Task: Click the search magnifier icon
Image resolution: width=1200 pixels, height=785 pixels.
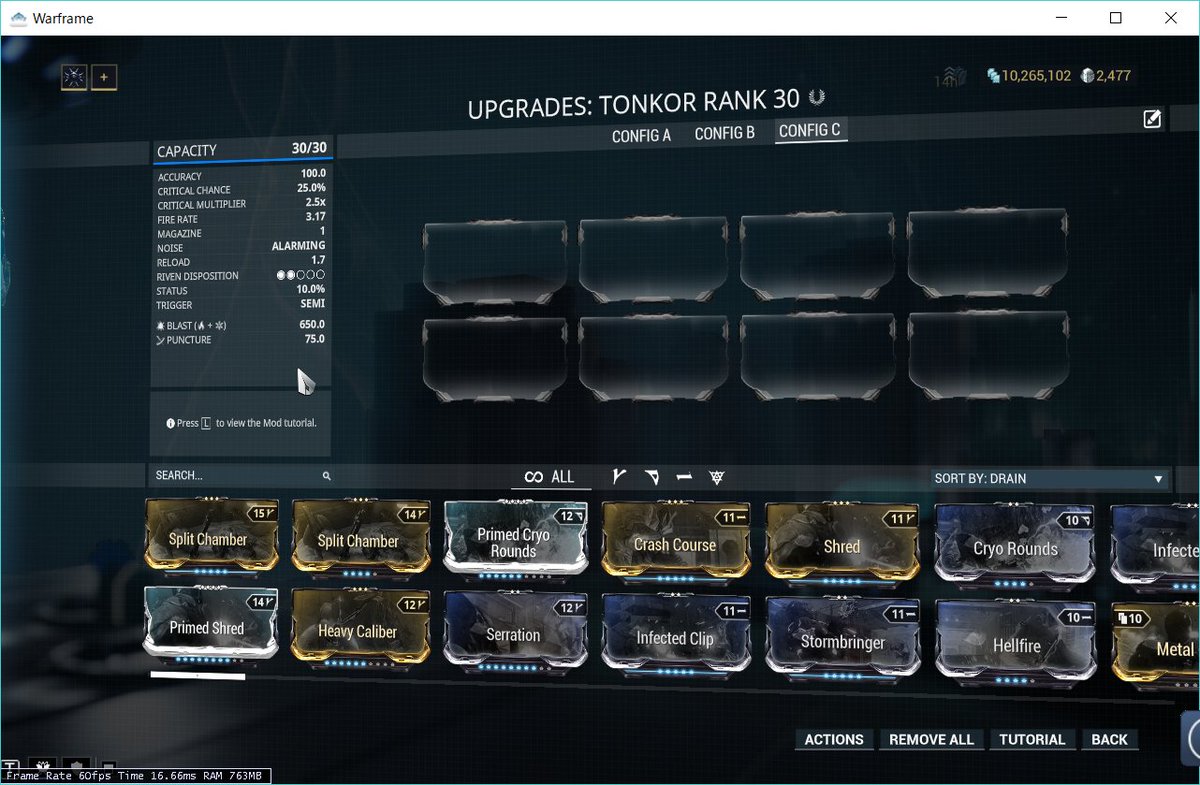Action: click(326, 476)
